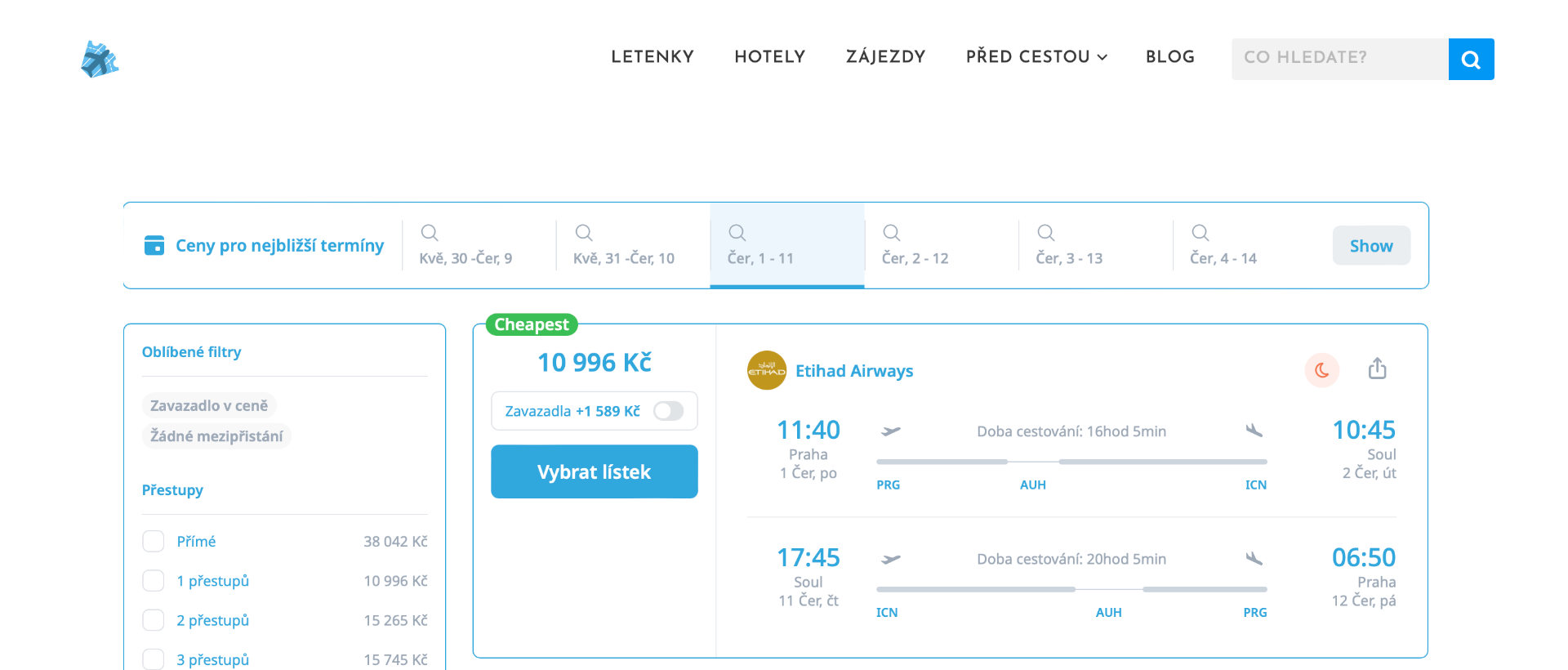Click the airplane site logo

(100, 59)
